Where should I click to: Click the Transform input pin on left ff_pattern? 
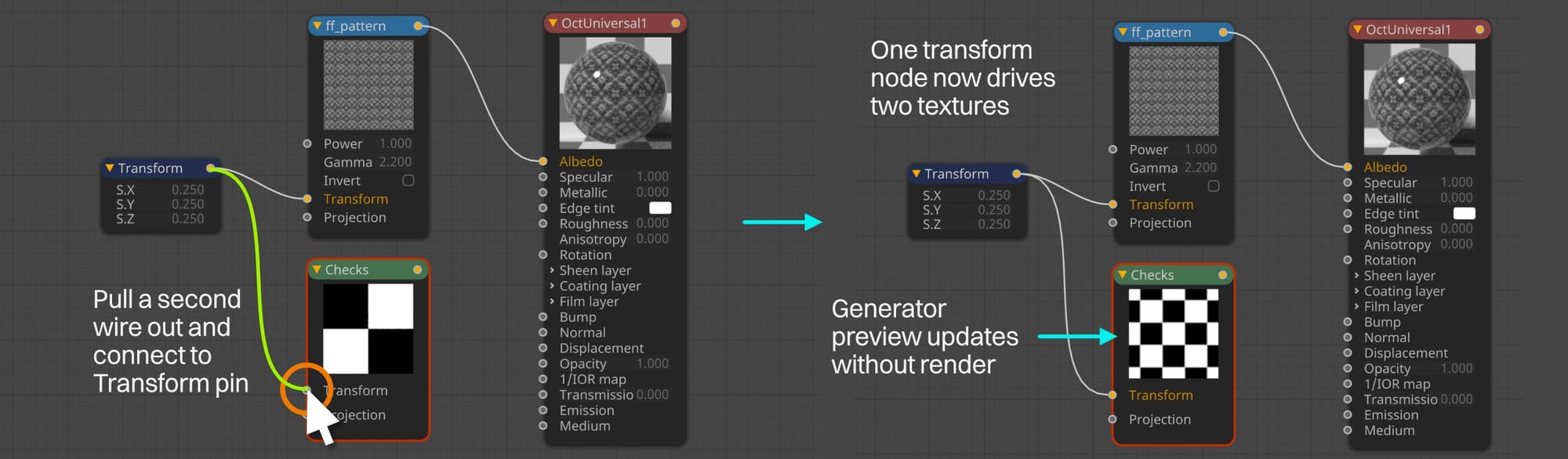(307, 199)
